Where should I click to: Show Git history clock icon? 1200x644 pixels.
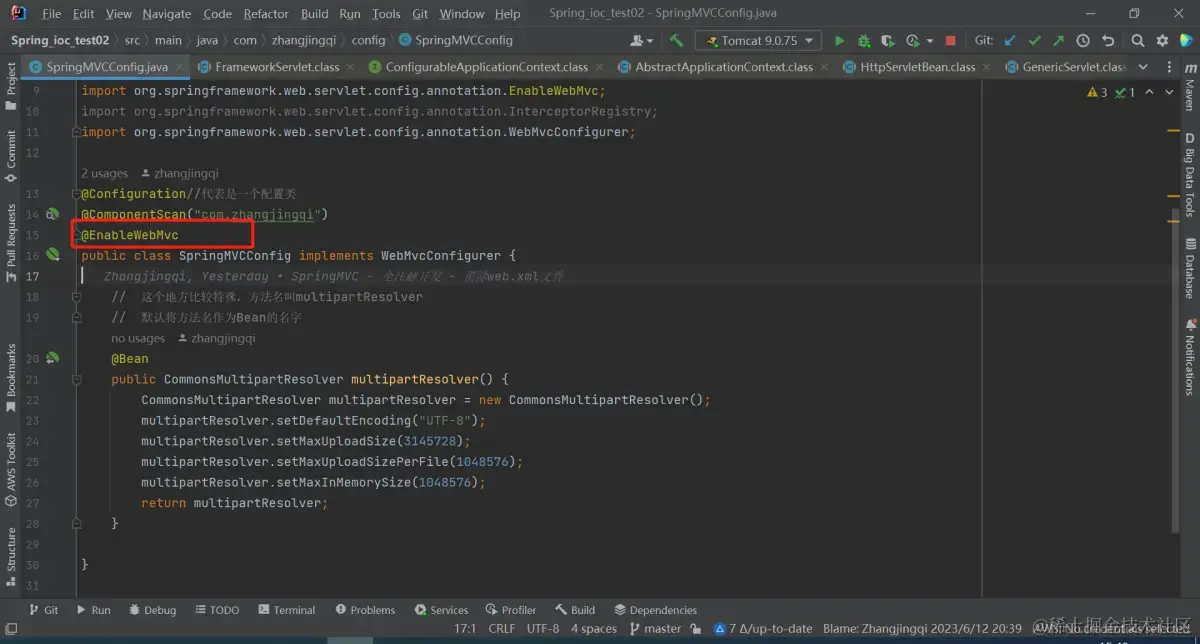[x=1083, y=41]
